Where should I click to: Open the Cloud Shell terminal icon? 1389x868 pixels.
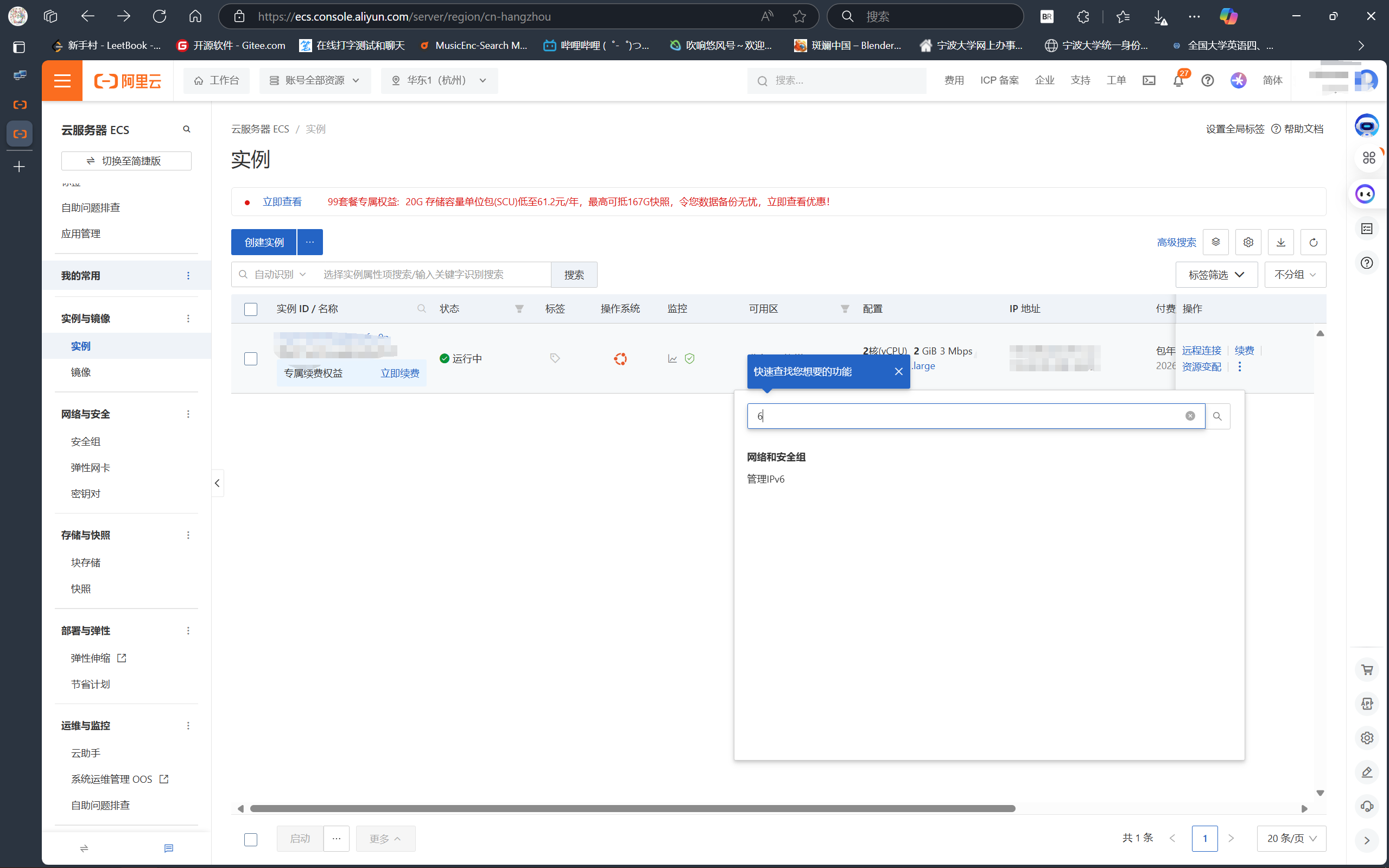pyautogui.click(x=1149, y=80)
